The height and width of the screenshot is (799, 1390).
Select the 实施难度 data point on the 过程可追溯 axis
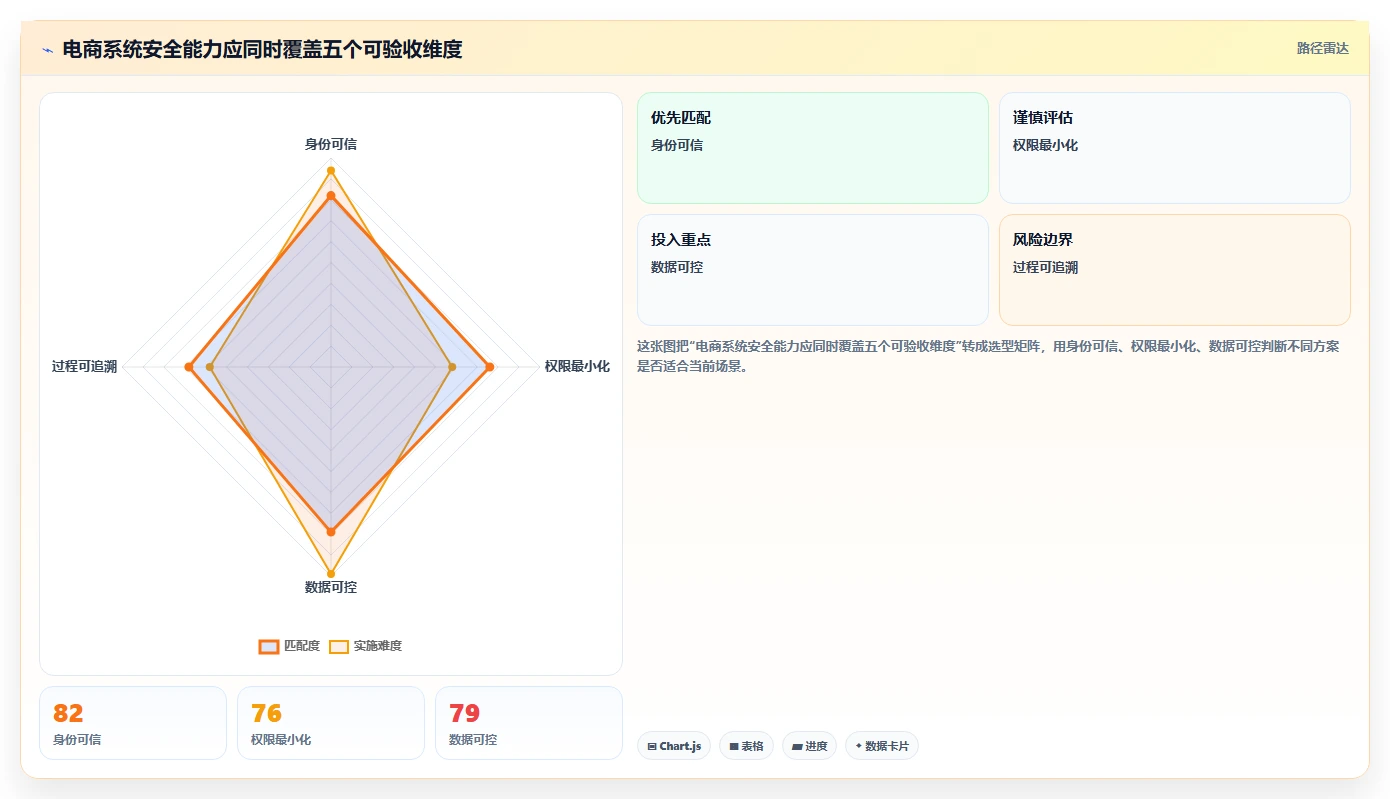click(210, 367)
